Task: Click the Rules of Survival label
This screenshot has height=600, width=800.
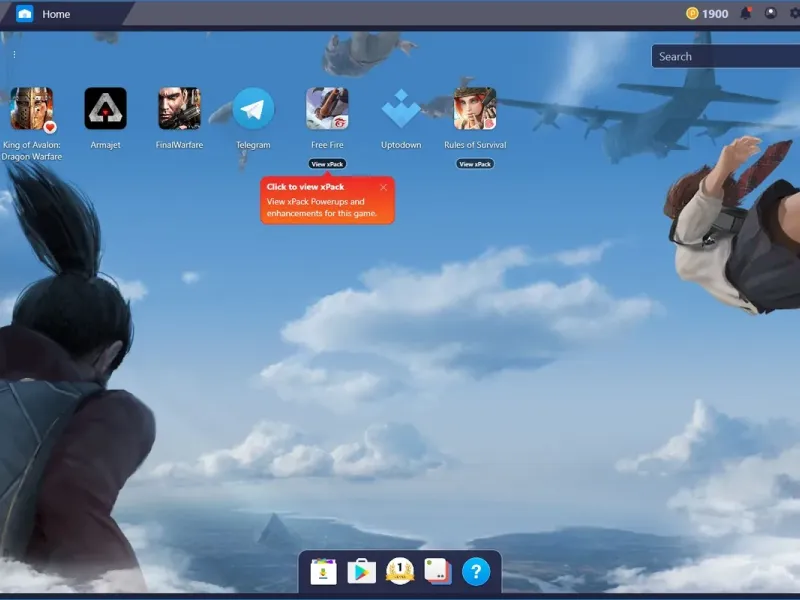Action: pyautogui.click(x=475, y=145)
